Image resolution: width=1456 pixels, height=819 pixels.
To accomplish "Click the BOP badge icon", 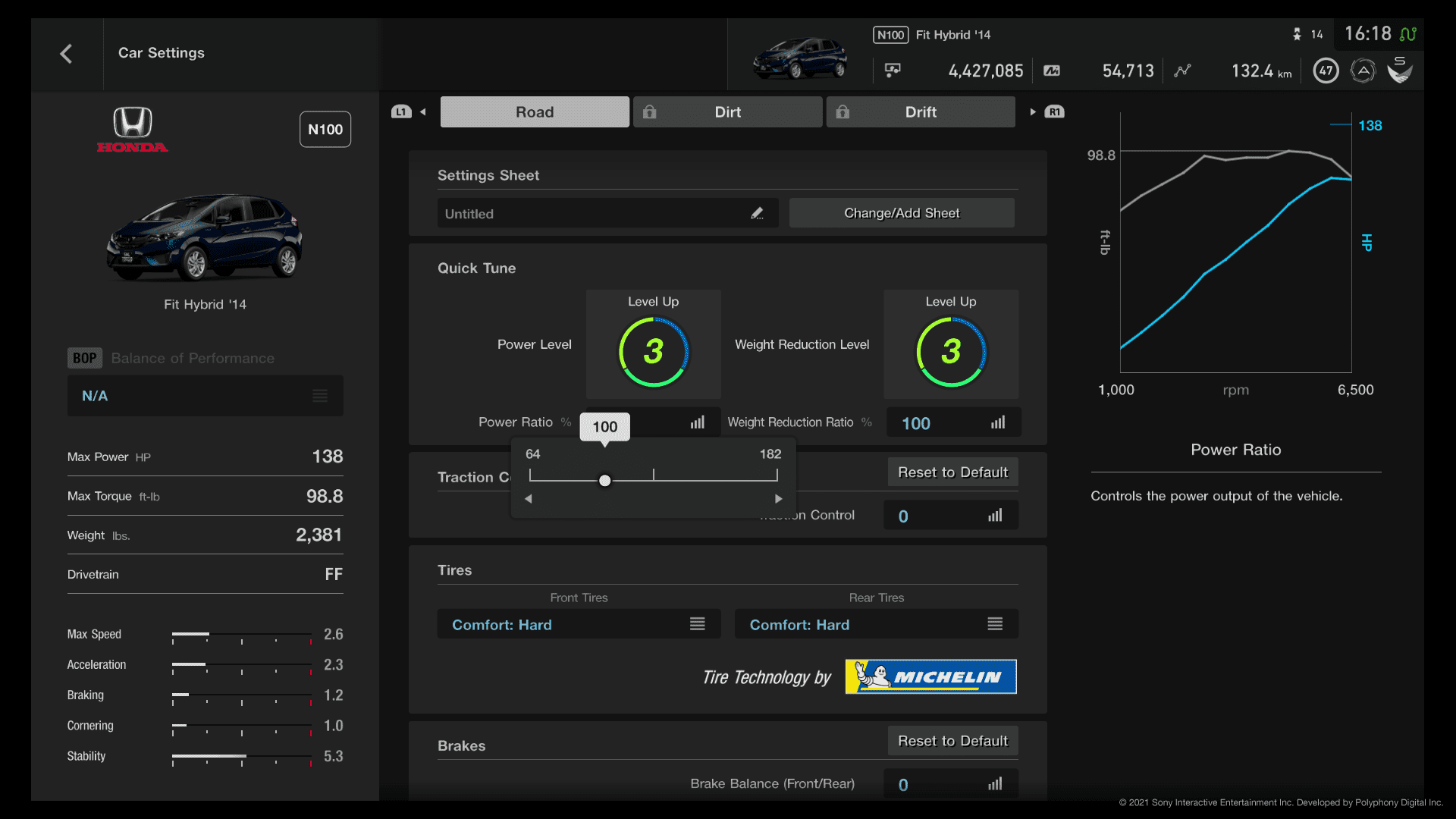I will tap(84, 358).
